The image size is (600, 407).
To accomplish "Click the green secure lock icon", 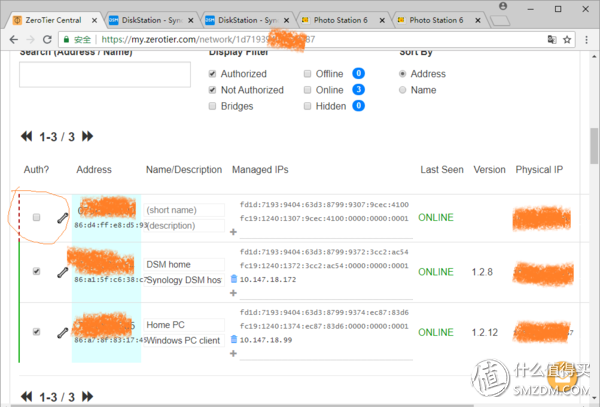I will [67, 39].
